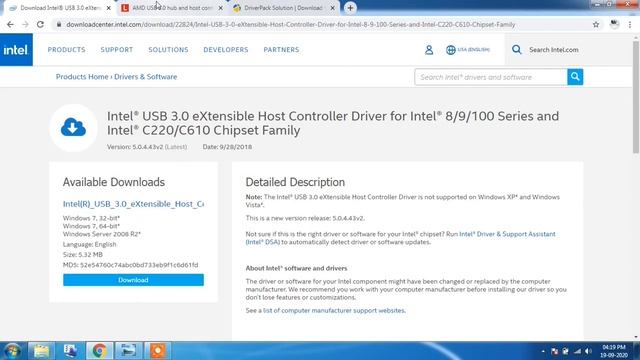The height and width of the screenshot is (360, 640).
Task: Click the taskbar clock
Action: [x=614, y=351]
